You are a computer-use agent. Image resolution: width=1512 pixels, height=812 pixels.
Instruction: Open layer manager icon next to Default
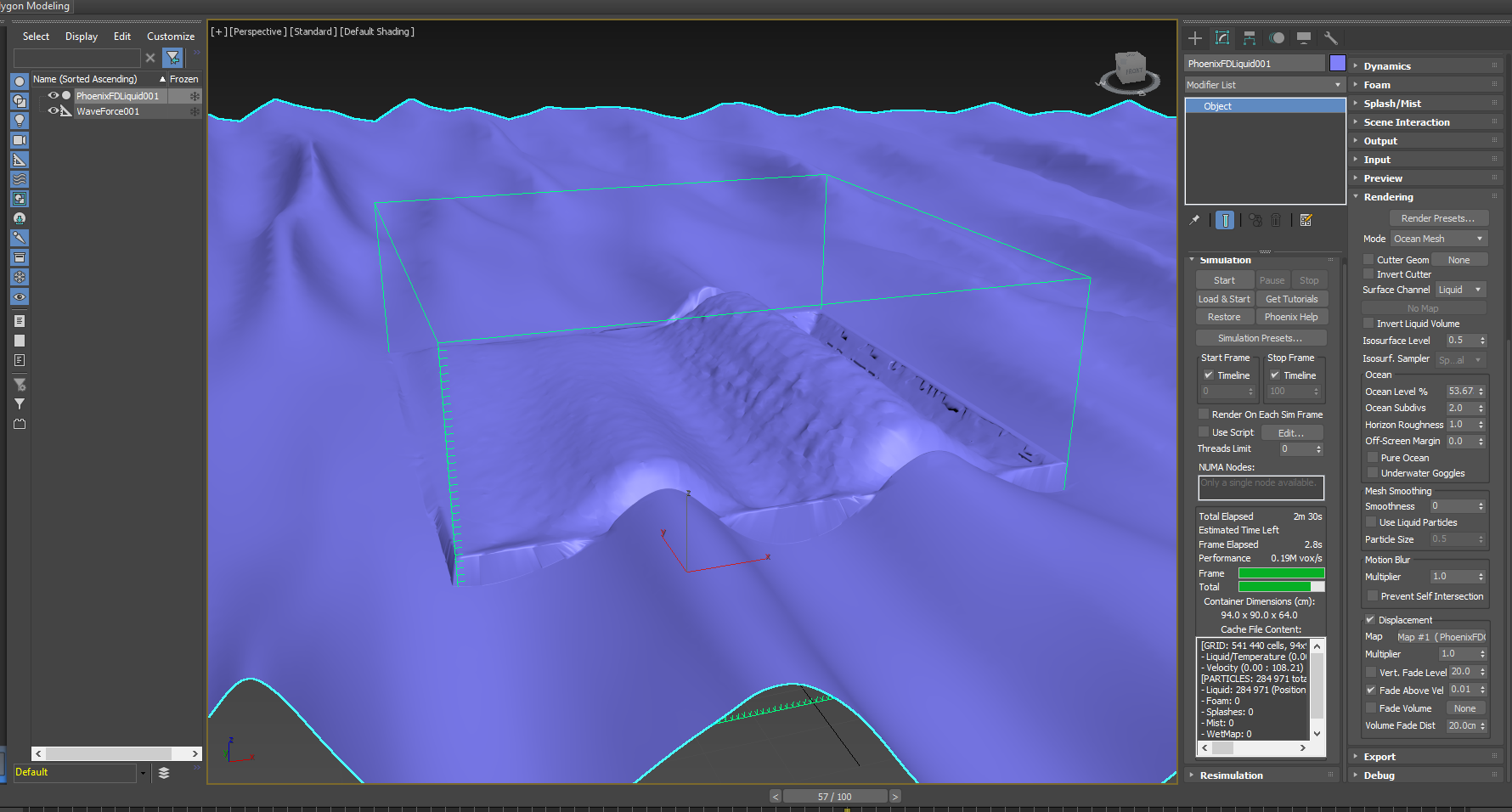click(164, 773)
